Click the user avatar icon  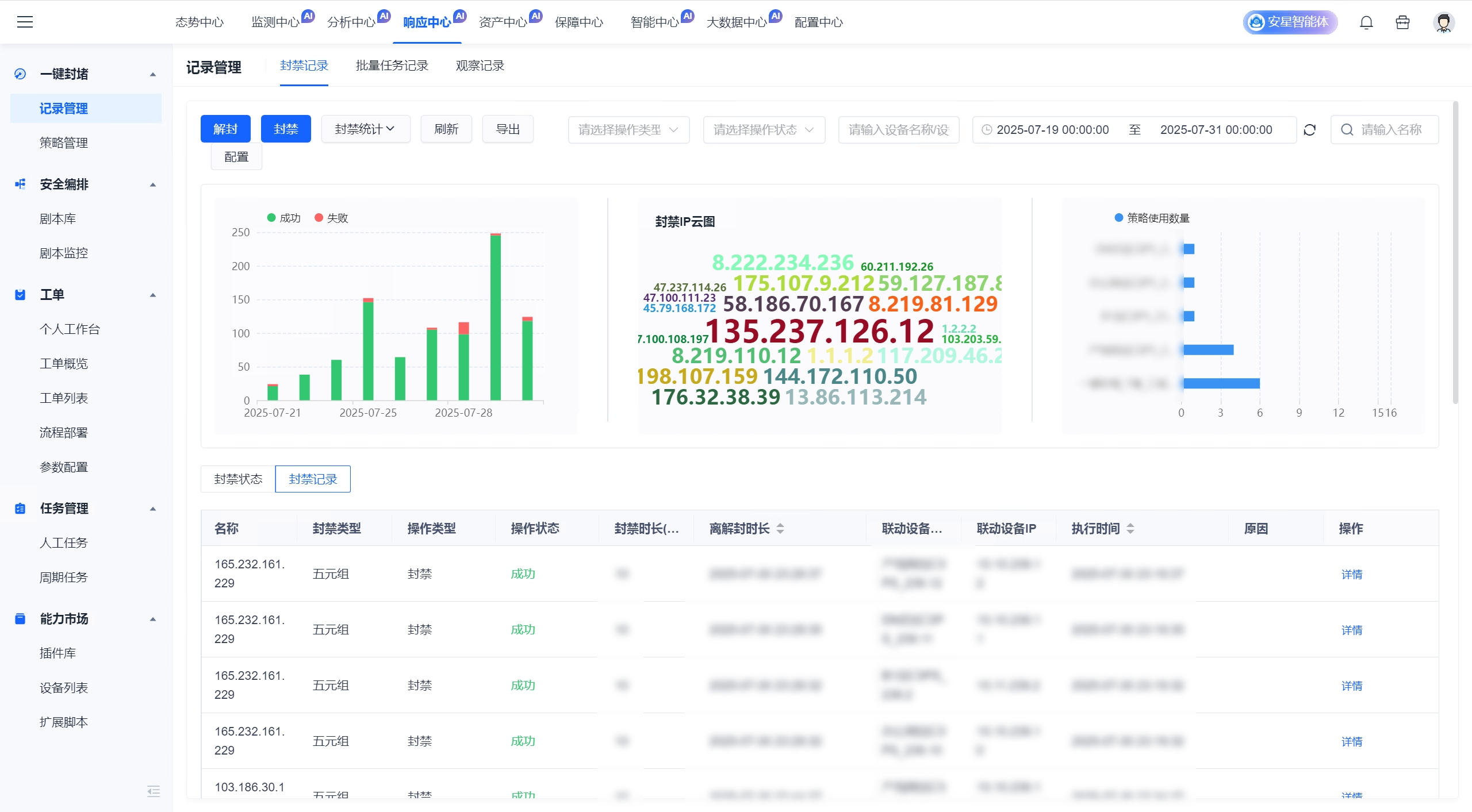[1443, 22]
